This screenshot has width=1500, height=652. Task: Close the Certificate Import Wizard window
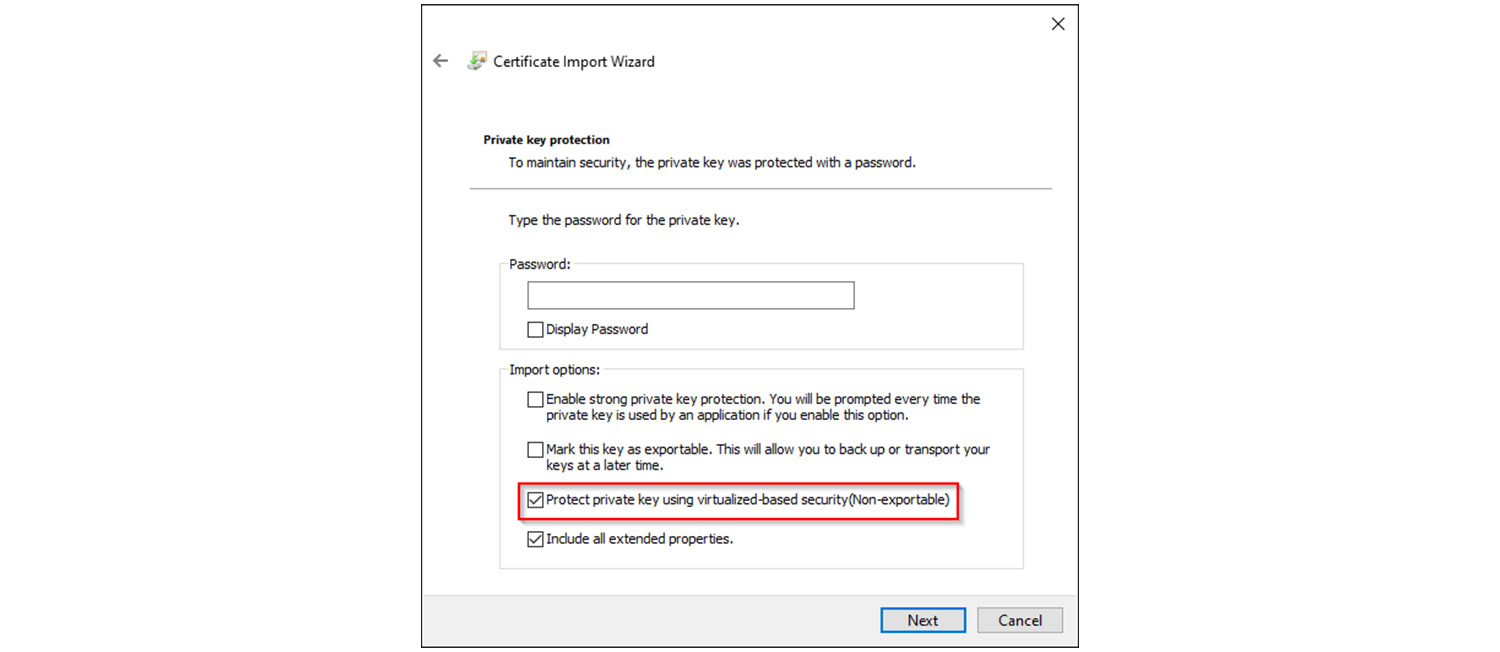(1058, 24)
